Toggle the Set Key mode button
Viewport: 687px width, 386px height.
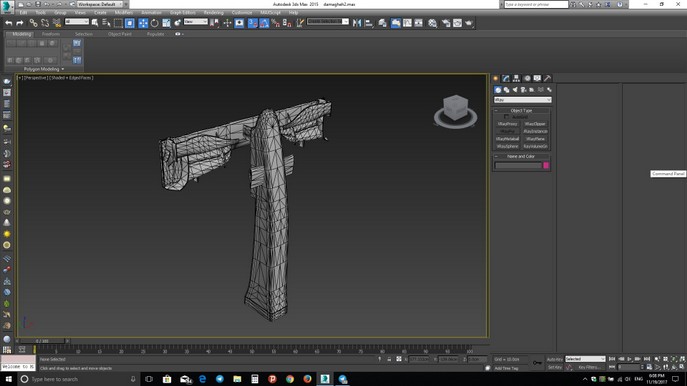point(555,367)
